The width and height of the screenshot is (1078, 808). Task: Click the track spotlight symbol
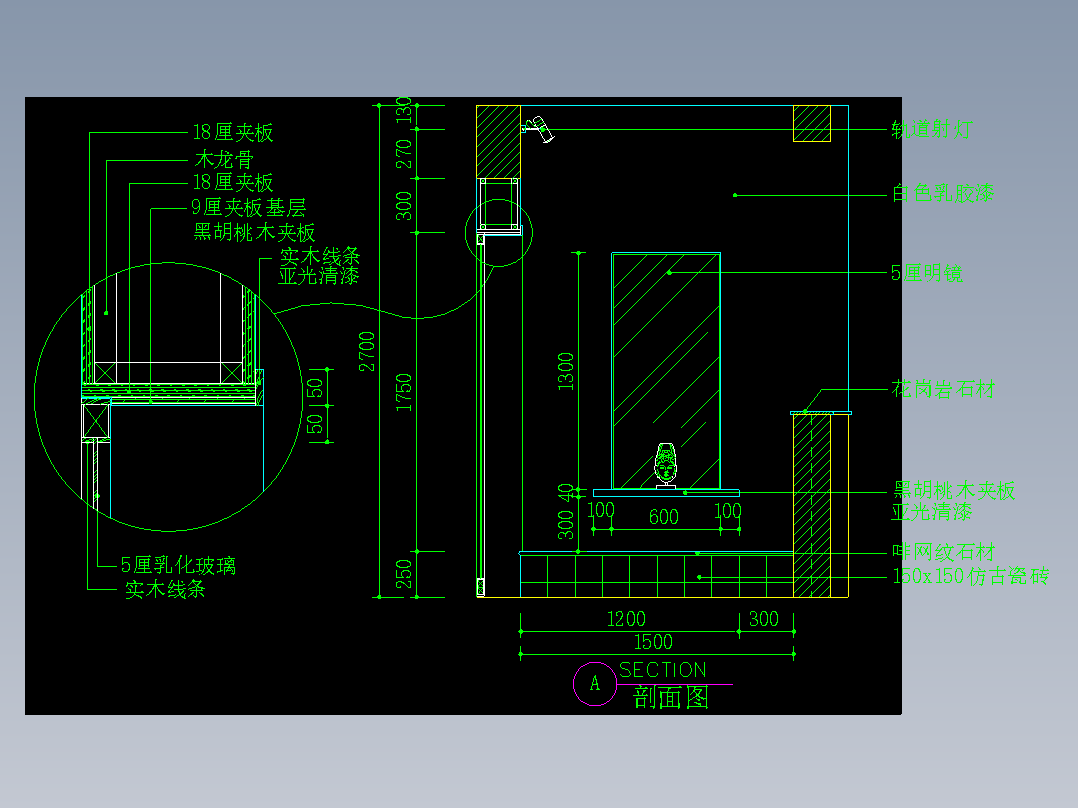tap(539, 129)
